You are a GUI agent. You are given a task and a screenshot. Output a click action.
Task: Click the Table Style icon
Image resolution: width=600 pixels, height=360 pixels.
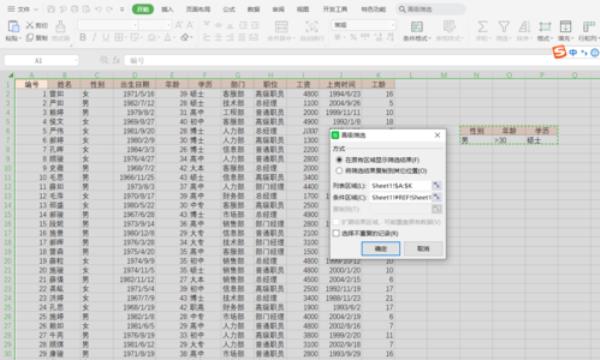[449, 27]
